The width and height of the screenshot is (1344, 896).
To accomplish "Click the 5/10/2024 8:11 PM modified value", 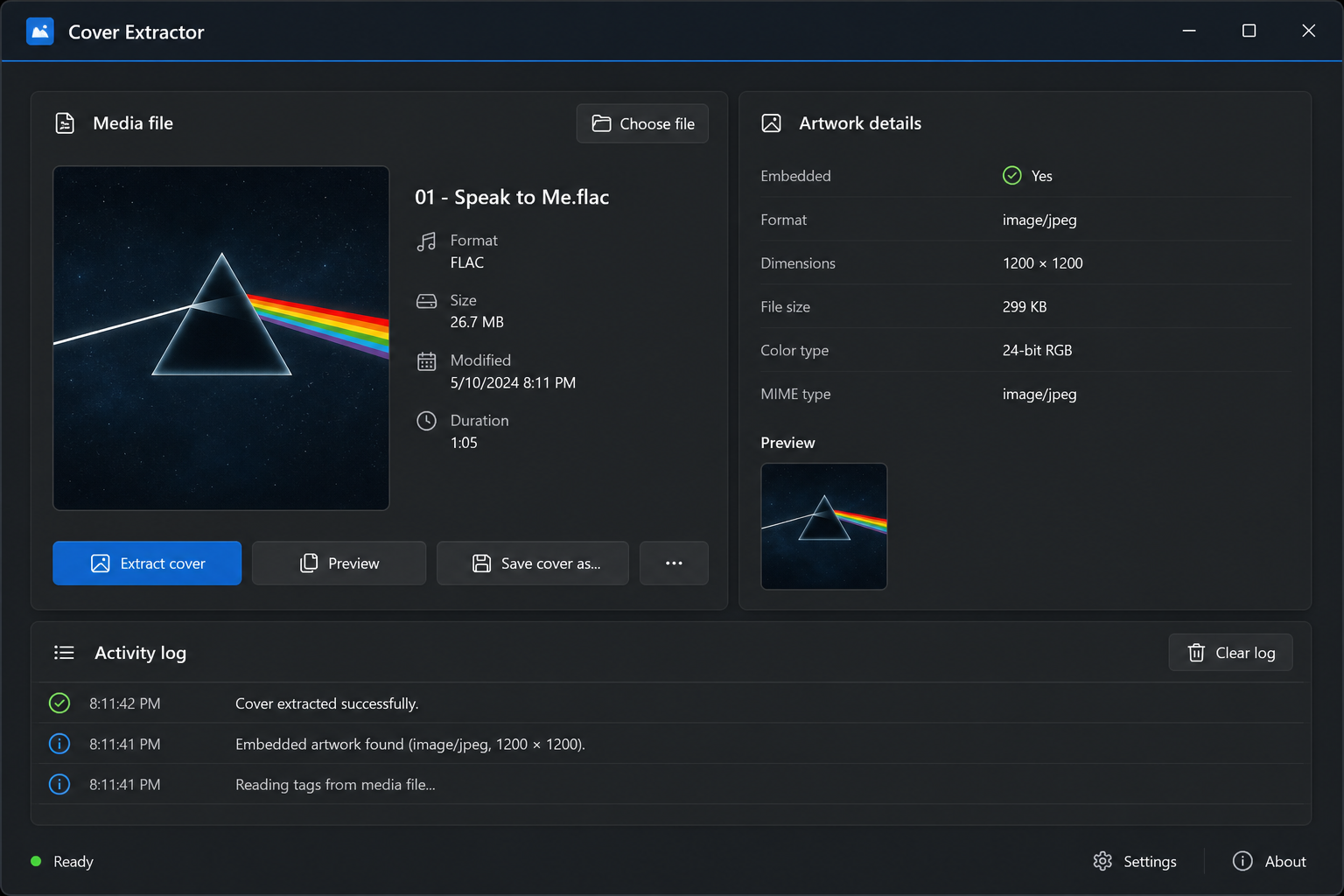I will tap(513, 382).
